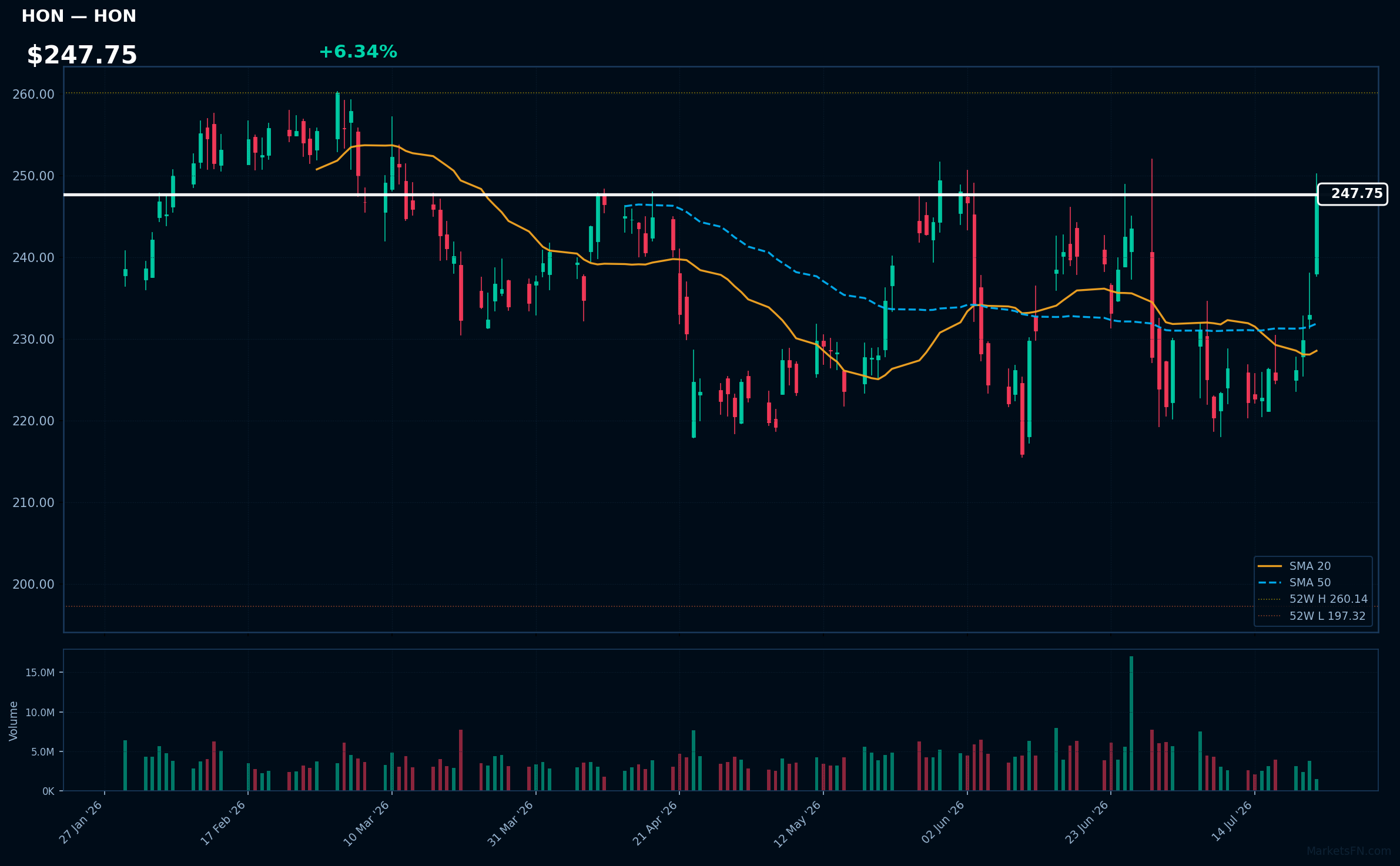Screen dimensions: 1400x866
Task: Click the $247.75 current price header
Action: click(82, 55)
